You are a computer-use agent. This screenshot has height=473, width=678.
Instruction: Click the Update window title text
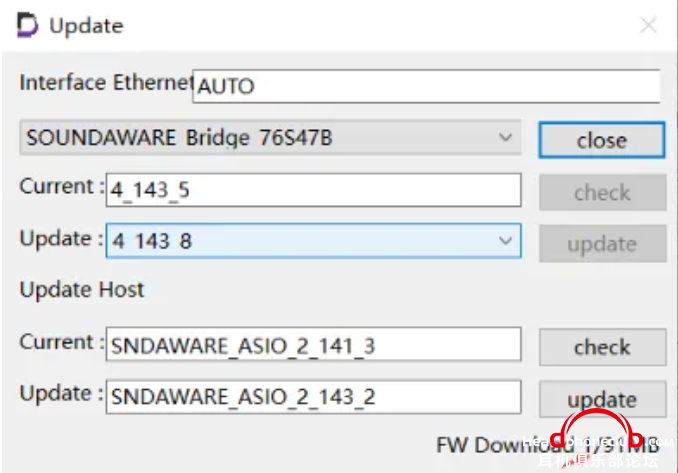tap(86, 26)
